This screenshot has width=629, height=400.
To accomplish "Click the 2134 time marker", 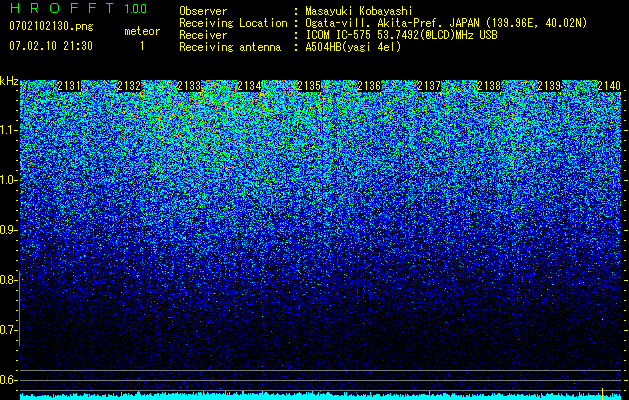I will pos(249,86).
